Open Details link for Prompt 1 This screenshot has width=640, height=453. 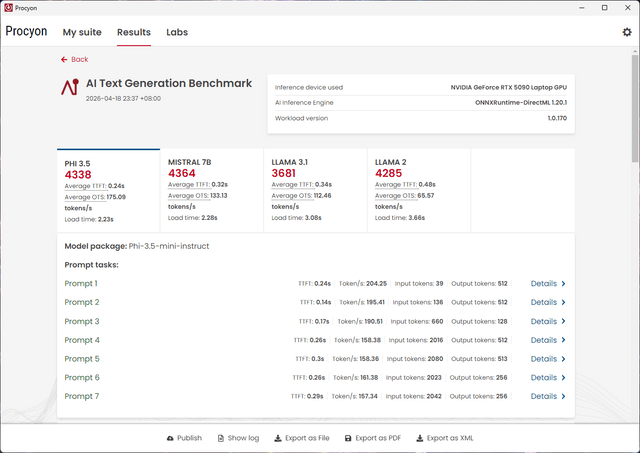point(544,284)
